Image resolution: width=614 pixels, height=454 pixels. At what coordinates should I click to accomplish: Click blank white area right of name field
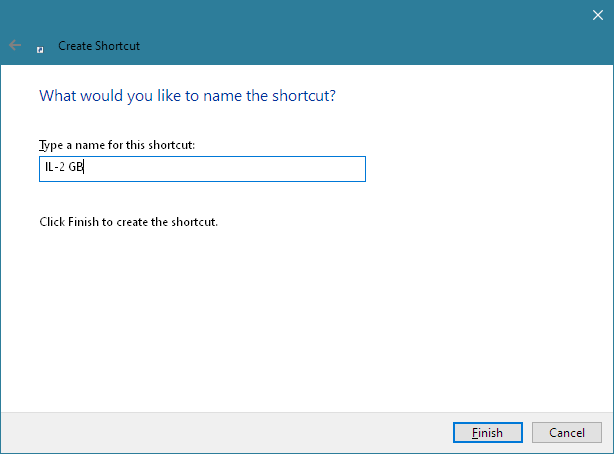tap(480, 169)
